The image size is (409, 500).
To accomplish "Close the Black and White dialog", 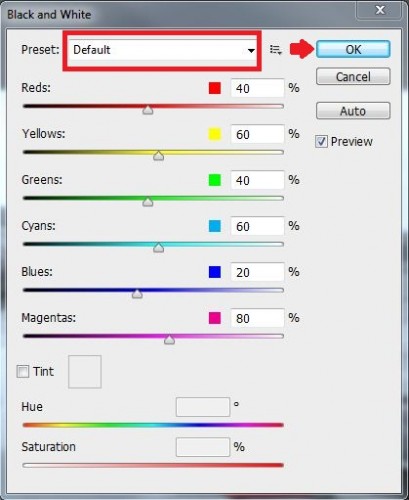I will point(380,11).
